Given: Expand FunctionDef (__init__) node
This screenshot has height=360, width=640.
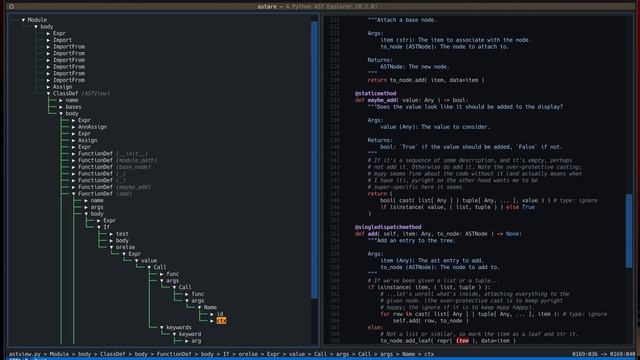Looking at the screenshot, I should pos(74,154).
